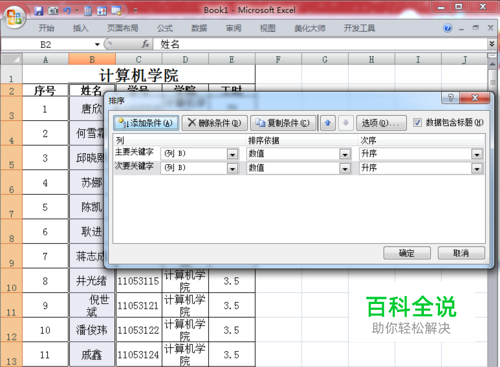Click the 取消 button in sort dialog
The image size is (500, 367).
(x=461, y=253)
